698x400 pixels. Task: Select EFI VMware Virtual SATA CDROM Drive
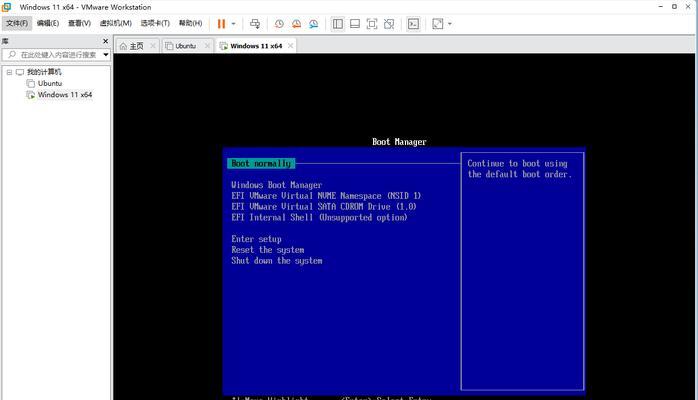[x=324, y=206]
